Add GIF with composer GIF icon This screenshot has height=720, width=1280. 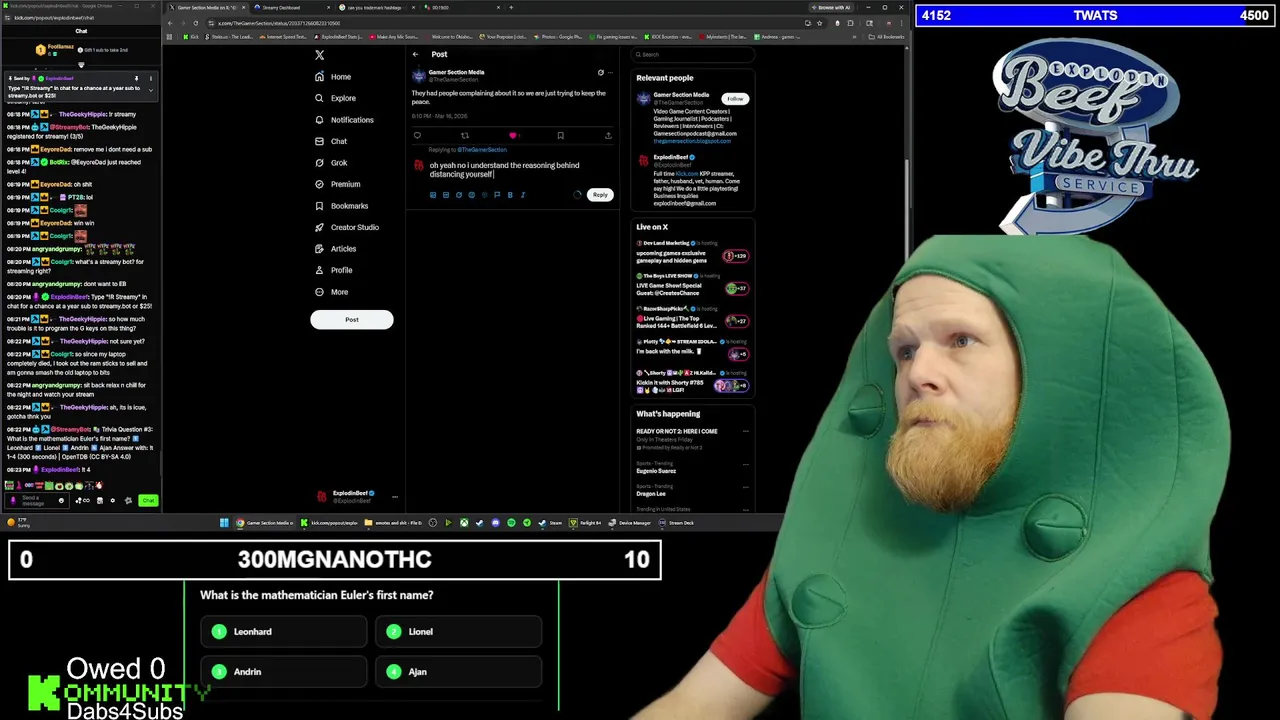tap(446, 195)
